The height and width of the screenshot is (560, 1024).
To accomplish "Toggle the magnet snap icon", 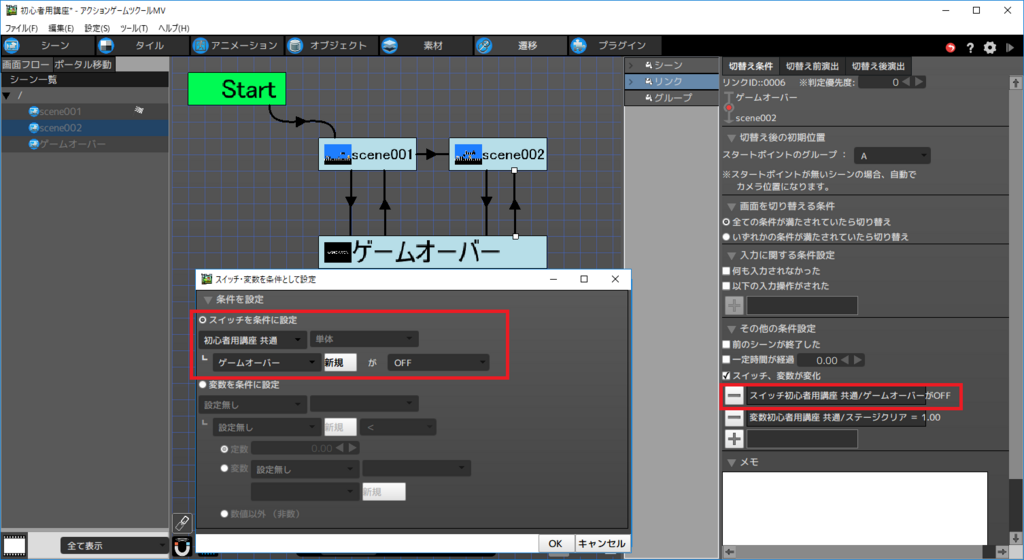I will pyautogui.click(x=182, y=546).
